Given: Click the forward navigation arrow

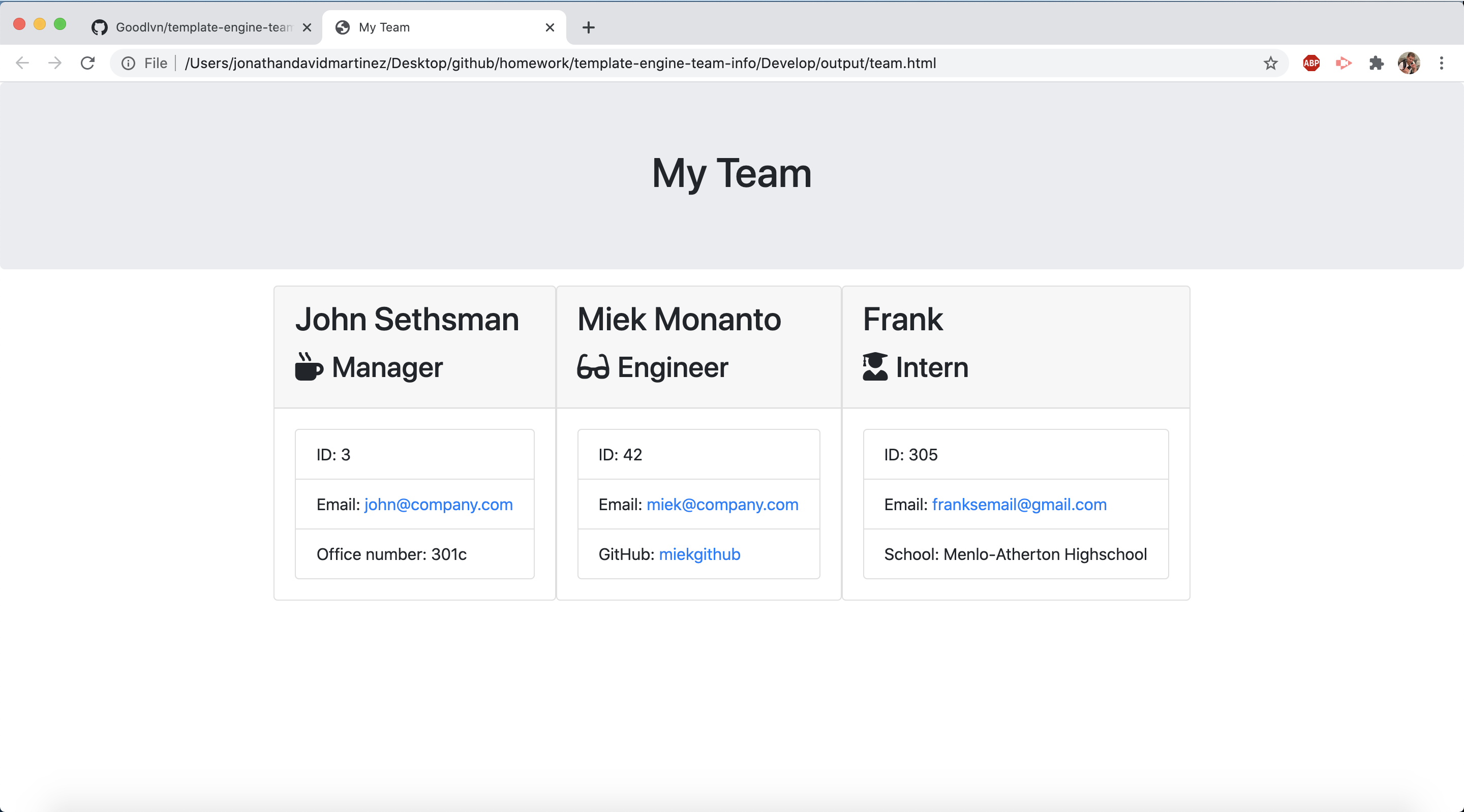Looking at the screenshot, I should (54, 63).
